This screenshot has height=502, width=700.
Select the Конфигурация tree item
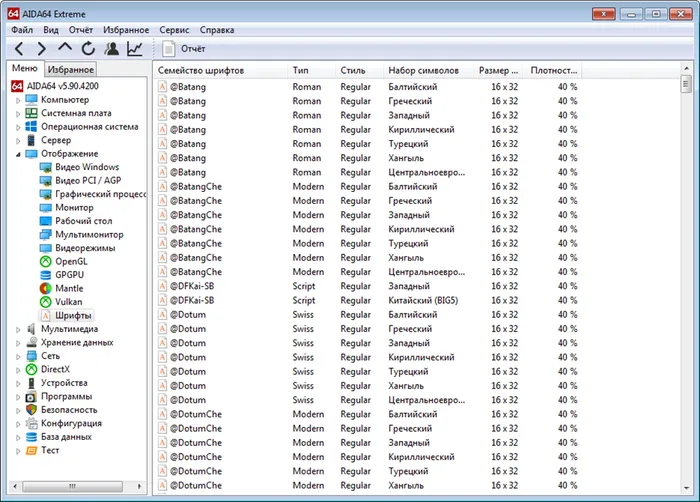click(x=71, y=423)
